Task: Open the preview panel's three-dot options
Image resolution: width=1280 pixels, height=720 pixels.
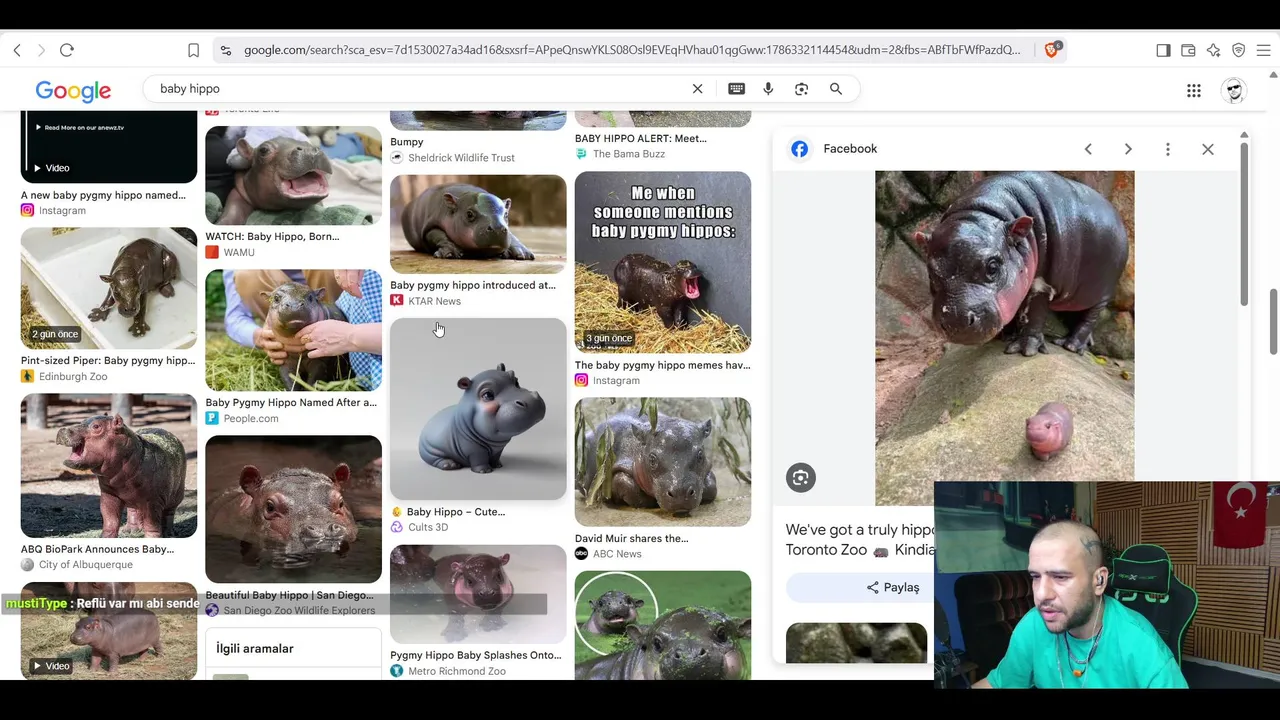Action: [1167, 149]
